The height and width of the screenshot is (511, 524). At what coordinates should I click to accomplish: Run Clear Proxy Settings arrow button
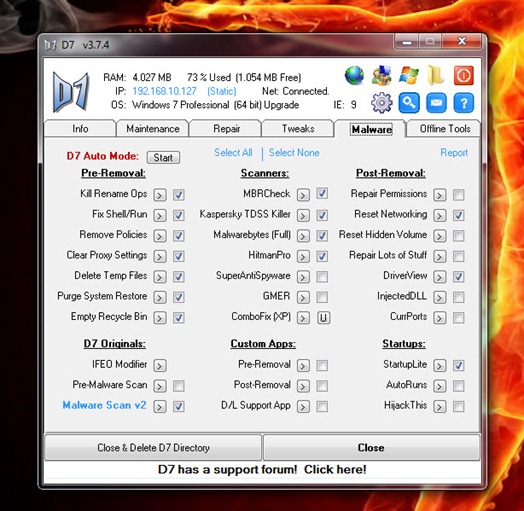click(160, 256)
